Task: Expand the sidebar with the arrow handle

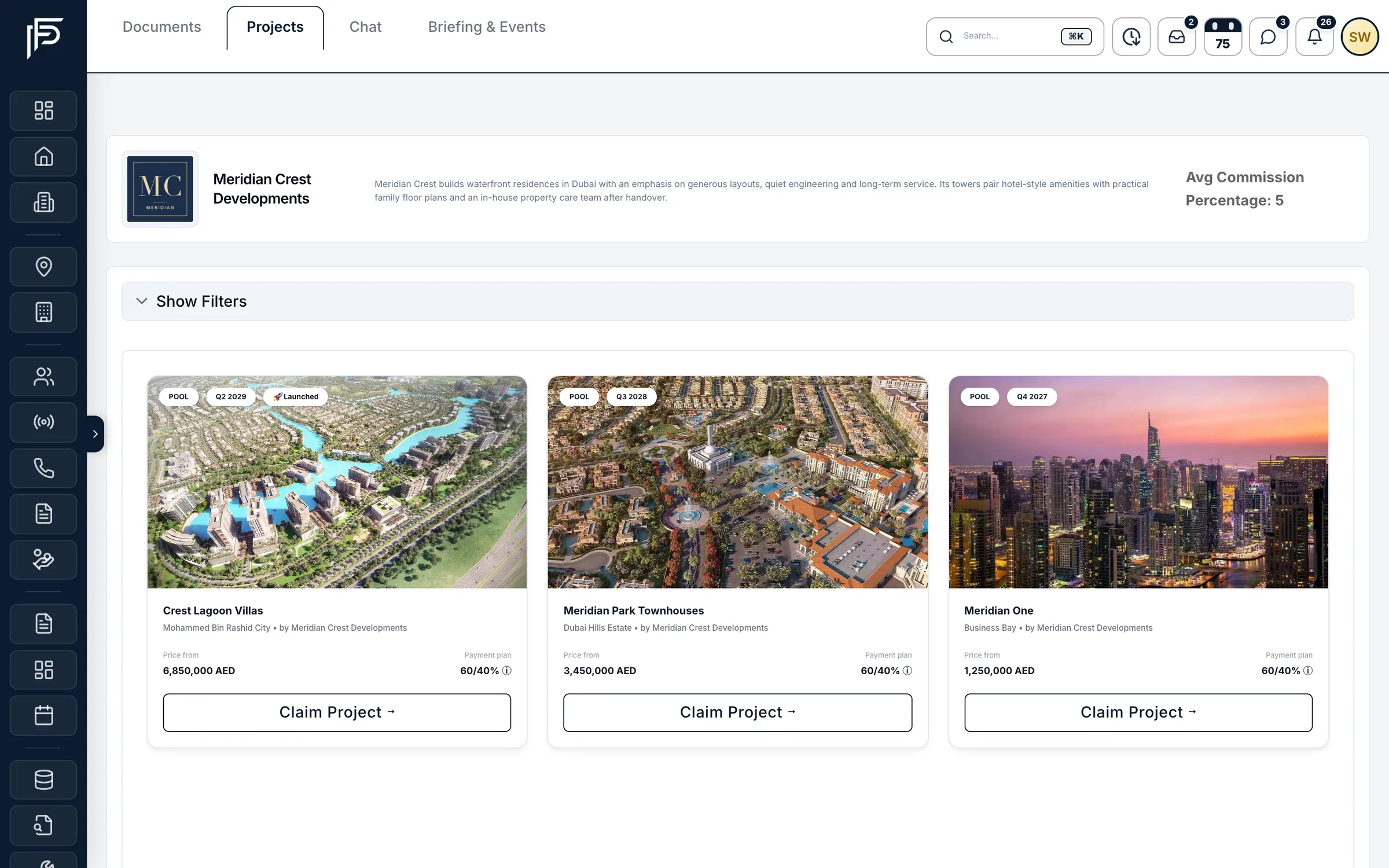Action: click(95, 434)
